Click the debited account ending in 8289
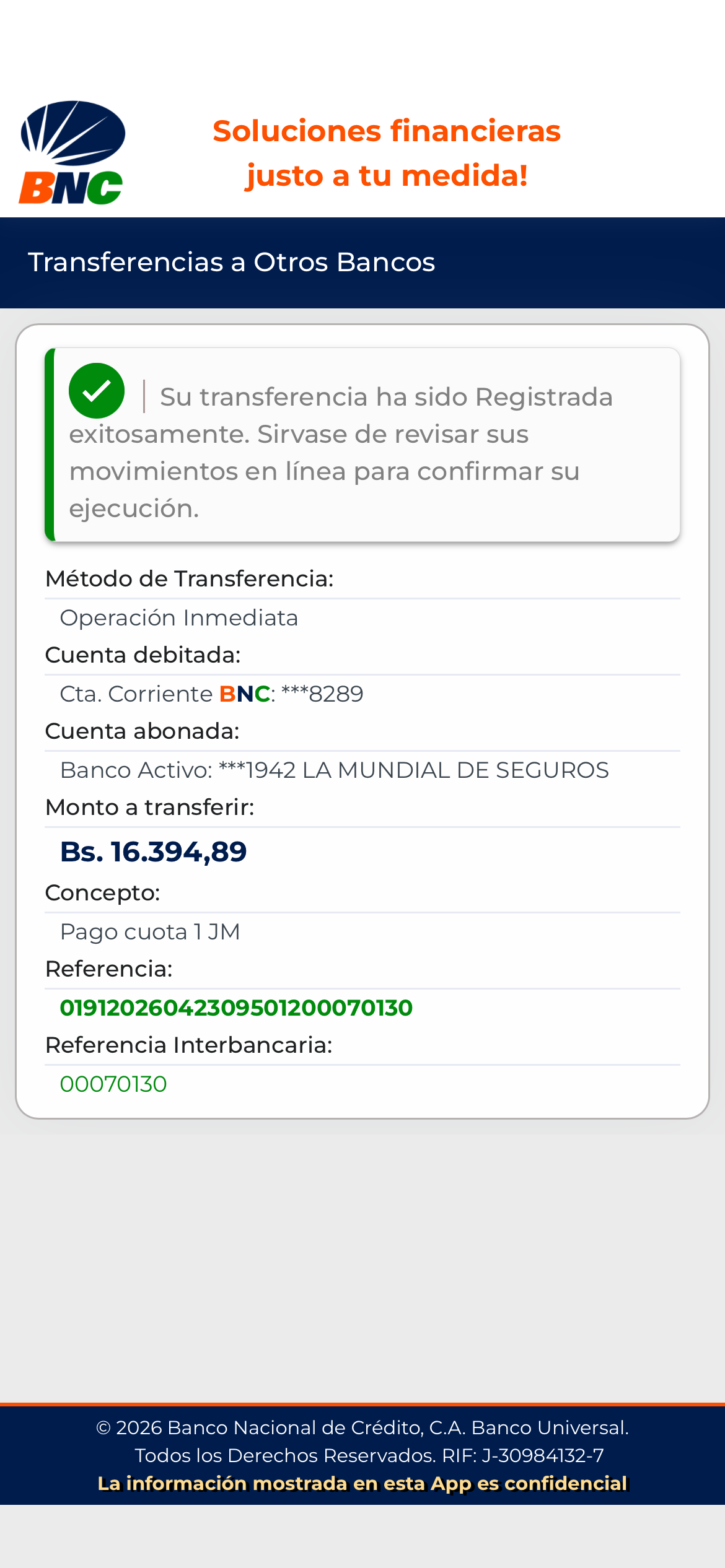Viewport: 725px width, 1568px height. click(211, 694)
